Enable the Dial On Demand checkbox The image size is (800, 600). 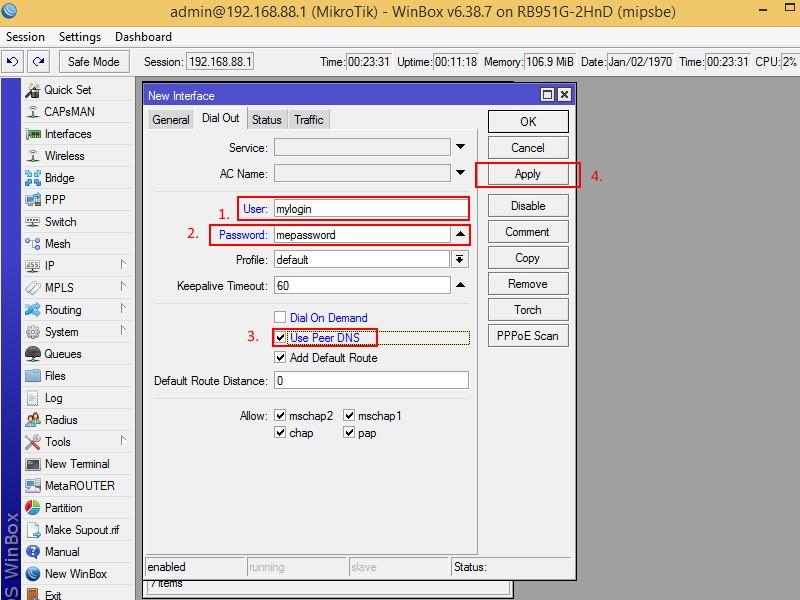tap(281, 318)
